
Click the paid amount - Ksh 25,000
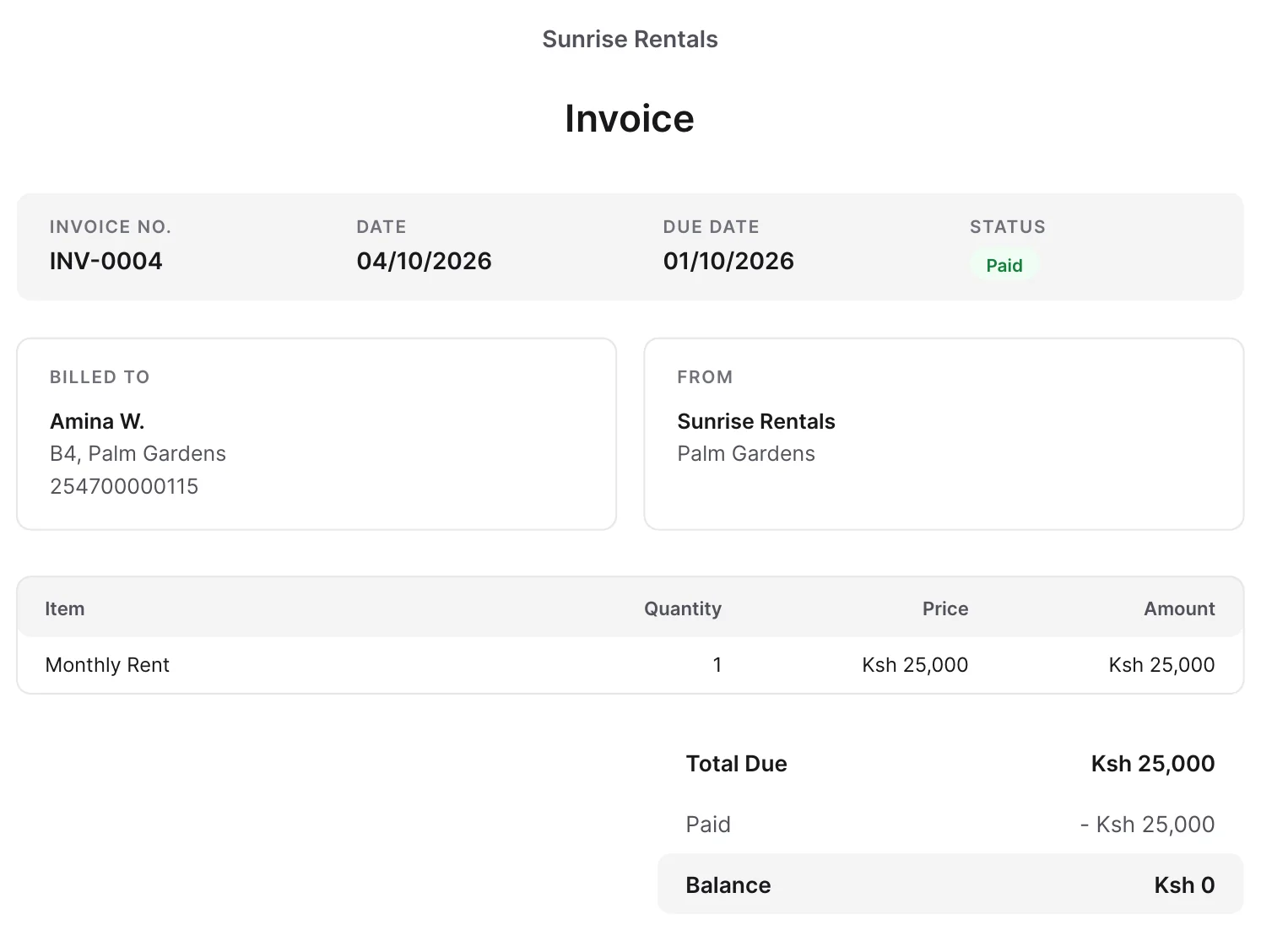tap(1148, 825)
